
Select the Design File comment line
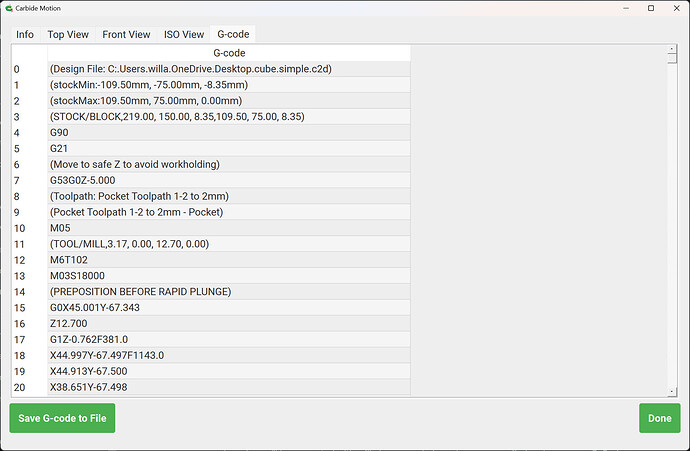229,69
